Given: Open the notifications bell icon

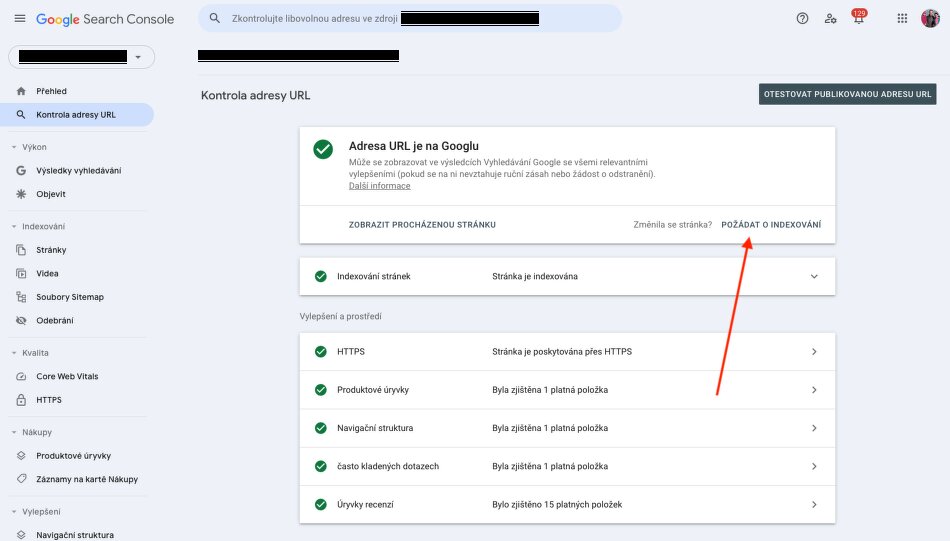Looking at the screenshot, I should pos(857,19).
